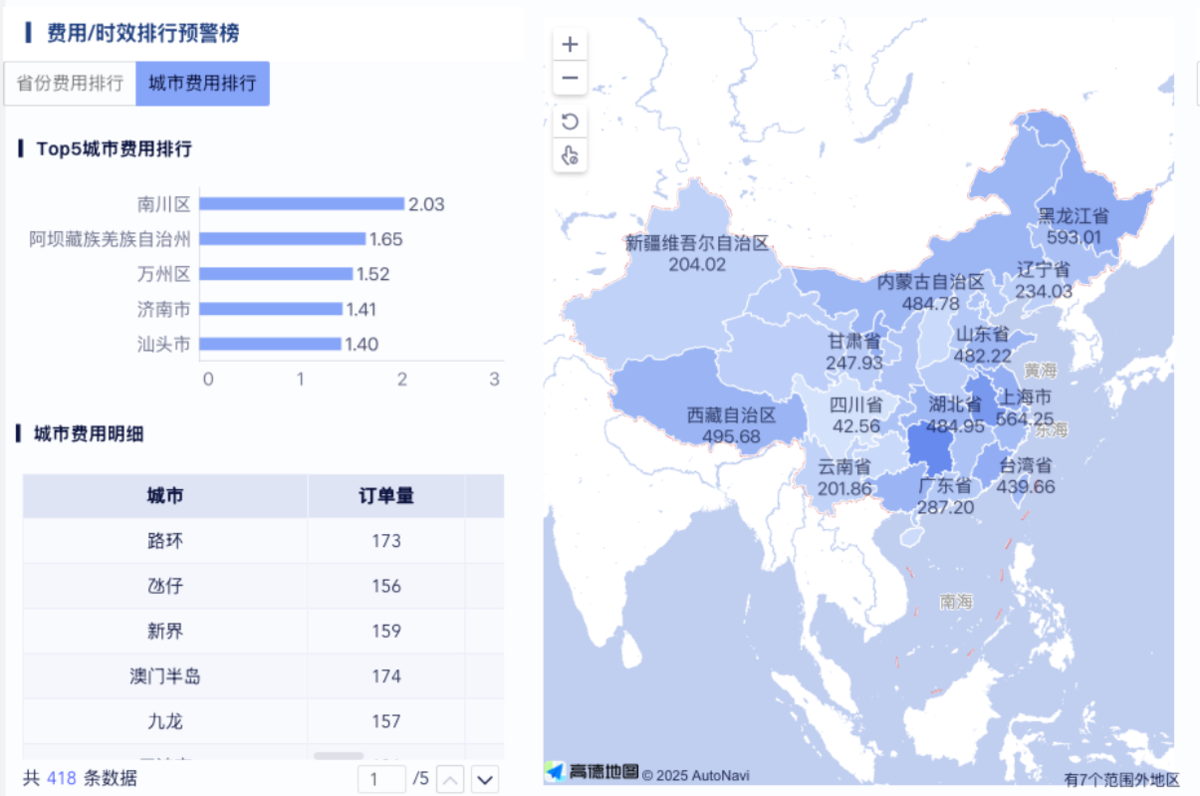Open the 城市费用排行 tab

coord(202,84)
